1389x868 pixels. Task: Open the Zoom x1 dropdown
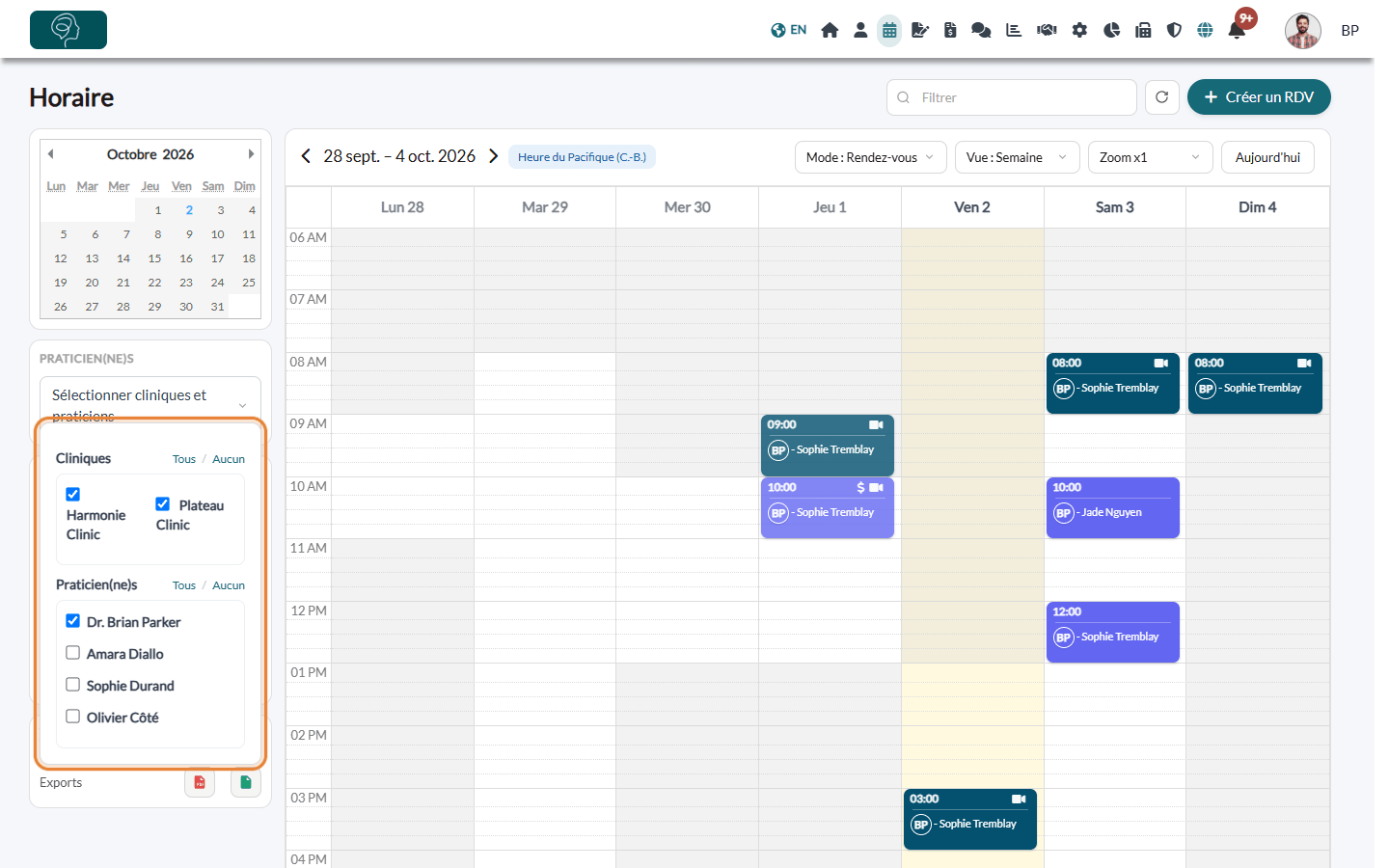tap(1150, 157)
